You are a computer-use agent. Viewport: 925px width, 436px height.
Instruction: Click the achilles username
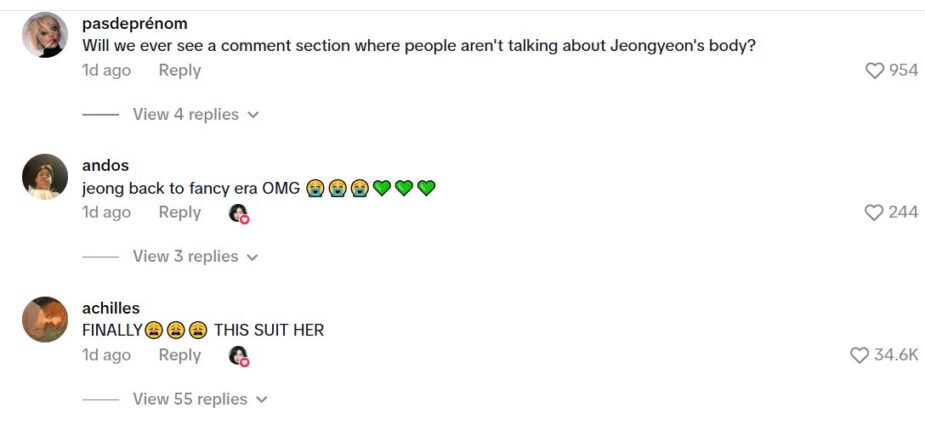[111, 307]
